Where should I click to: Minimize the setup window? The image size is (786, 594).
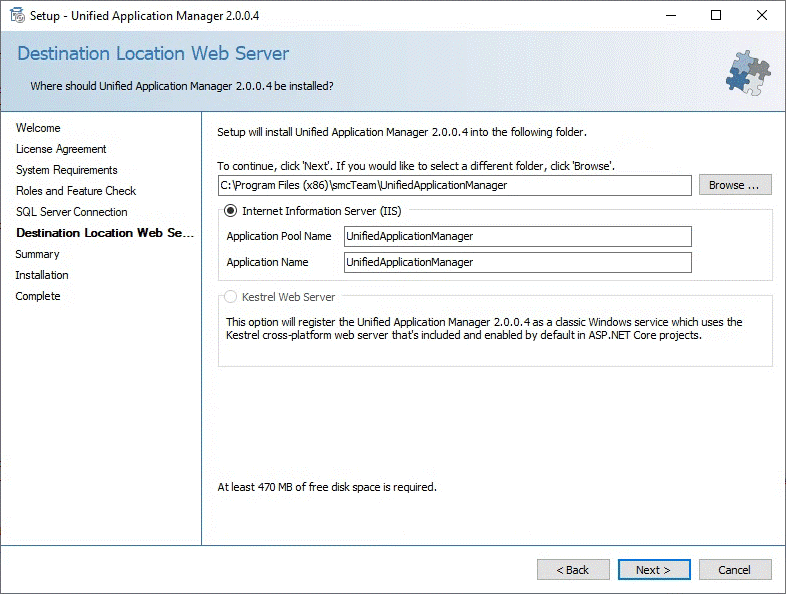671,16
